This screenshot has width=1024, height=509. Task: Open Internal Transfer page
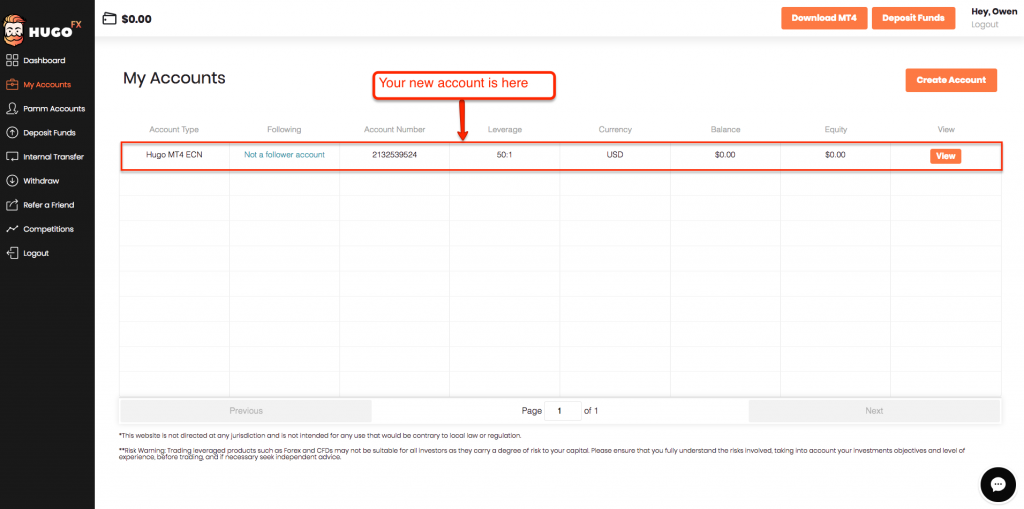coord(54,157)
